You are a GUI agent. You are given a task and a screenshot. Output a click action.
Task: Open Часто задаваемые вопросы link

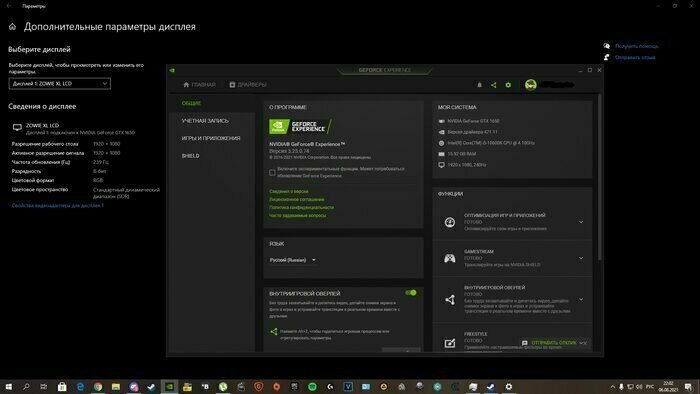297,216
